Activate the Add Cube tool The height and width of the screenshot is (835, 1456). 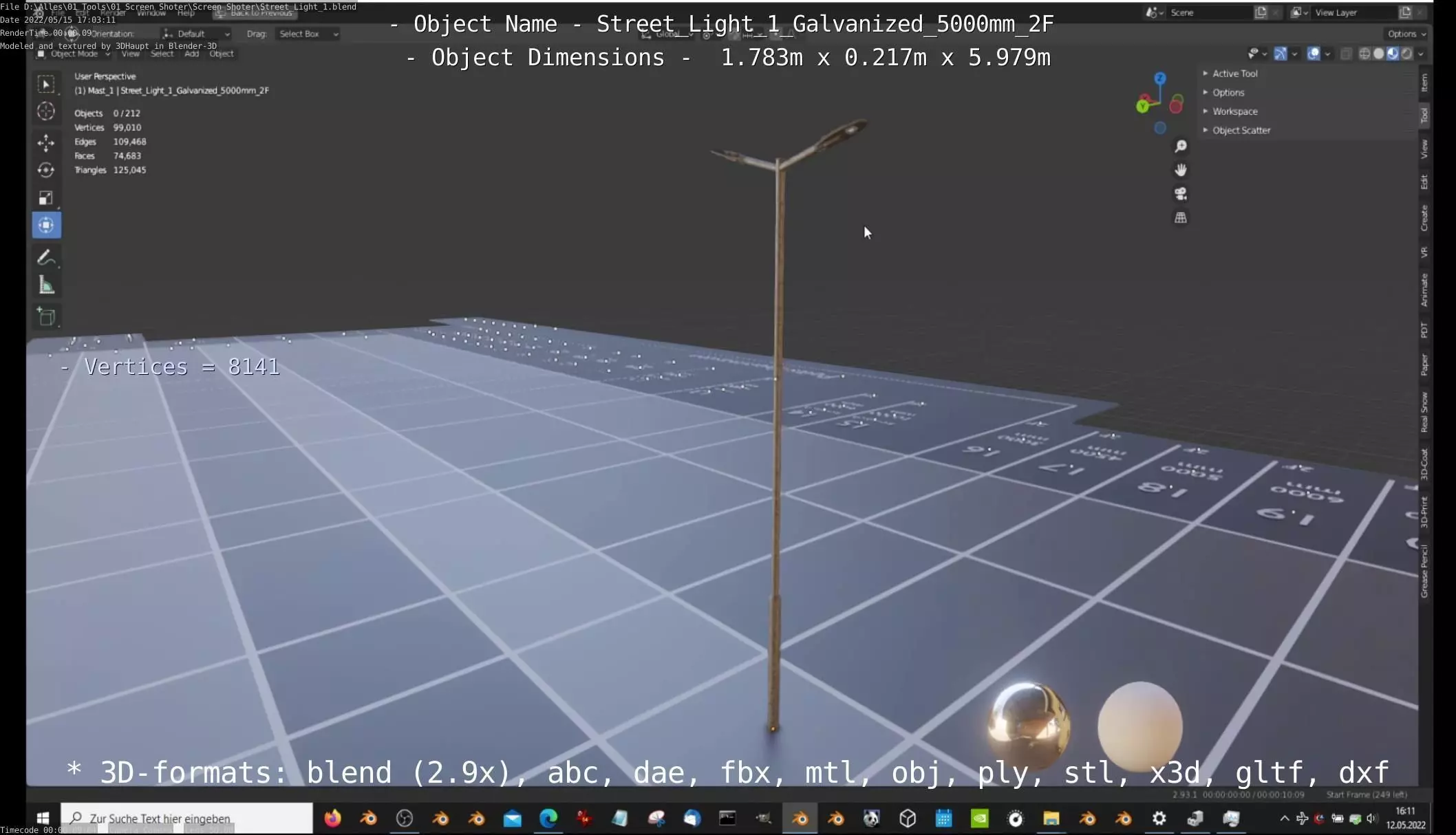(x=46, y=317)
